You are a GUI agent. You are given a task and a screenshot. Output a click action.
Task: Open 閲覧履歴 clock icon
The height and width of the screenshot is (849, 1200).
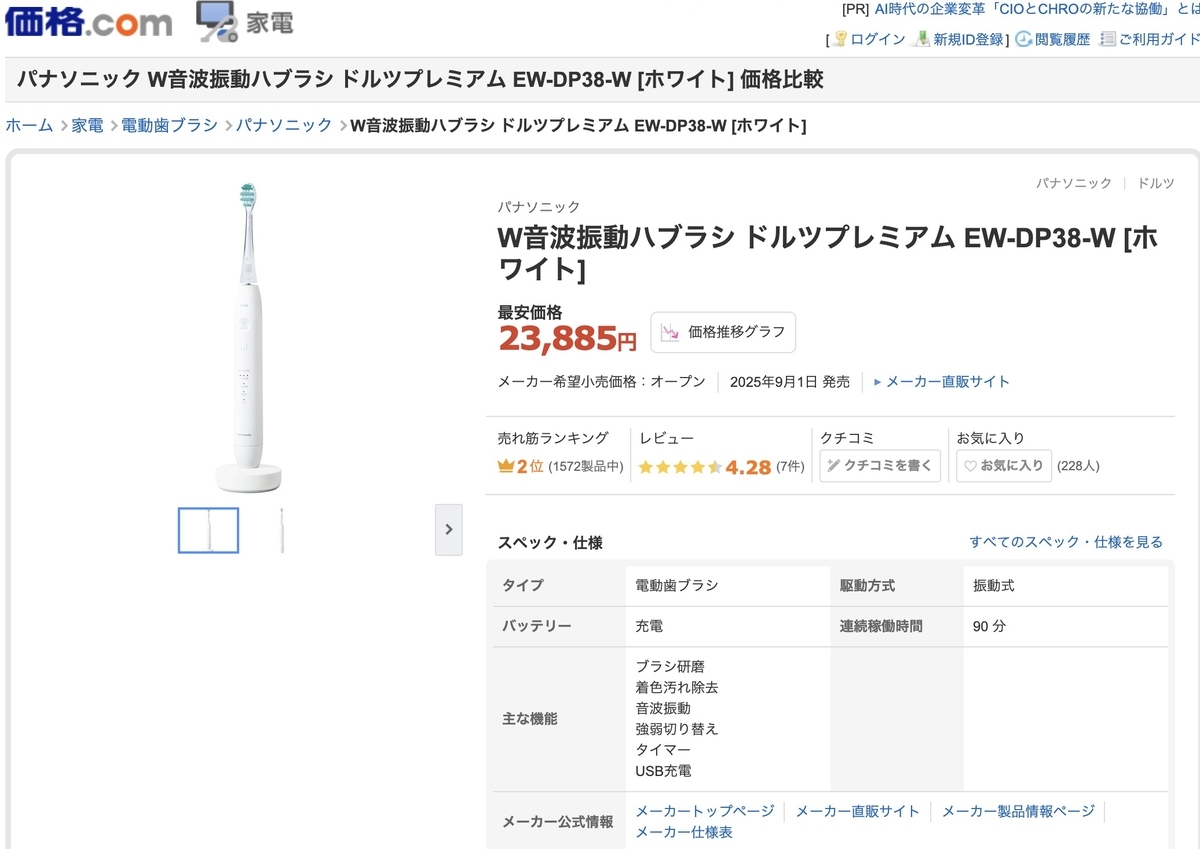click(1023, 39)
